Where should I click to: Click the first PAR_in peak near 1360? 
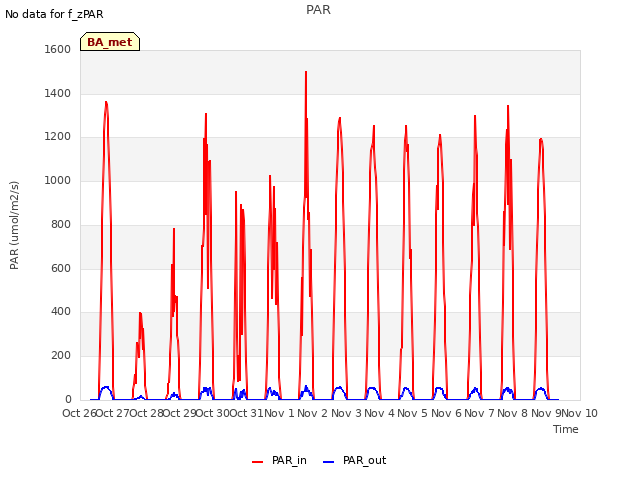point(106,102)
